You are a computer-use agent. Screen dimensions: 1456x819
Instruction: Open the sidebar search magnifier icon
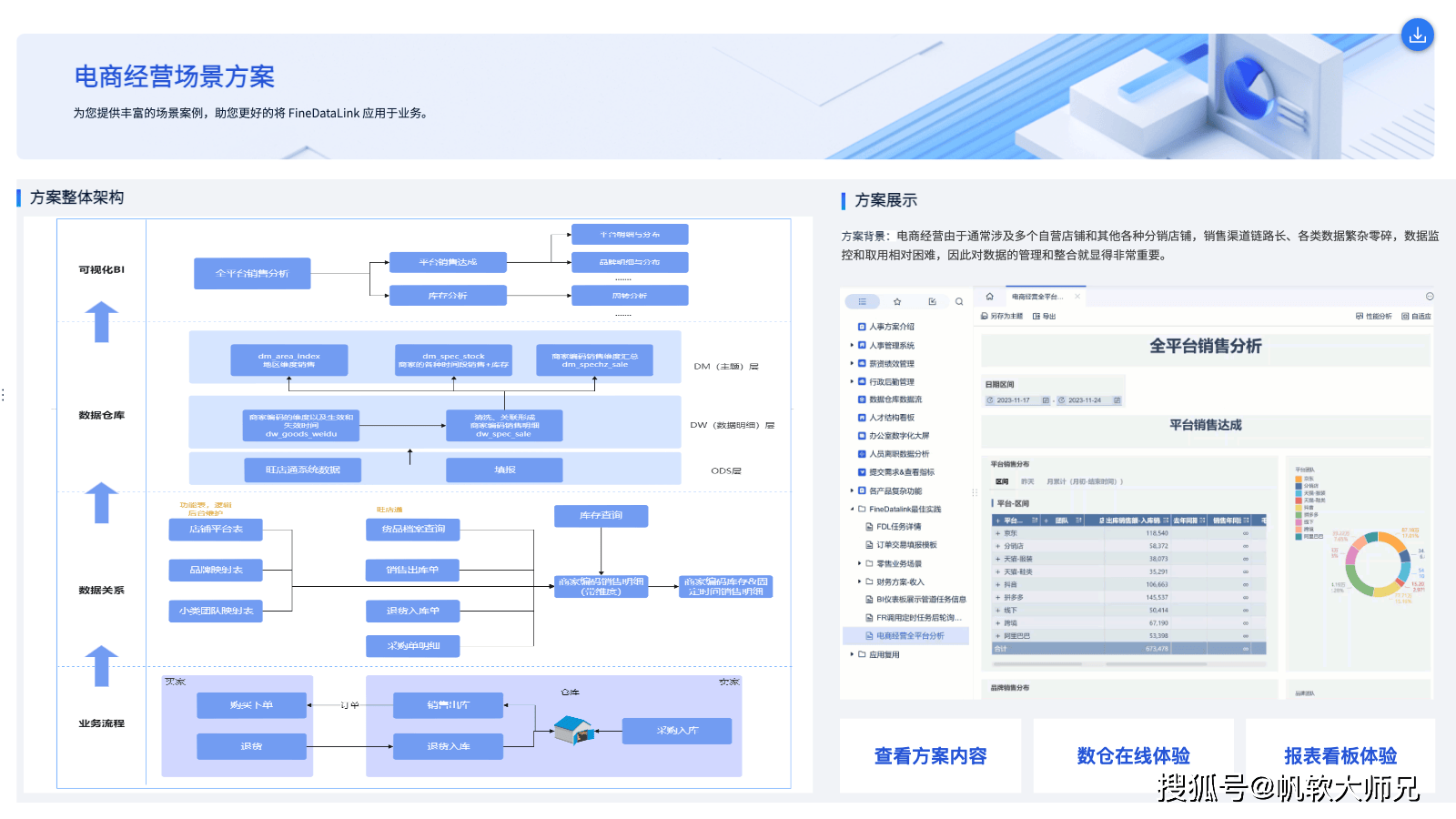tap(959, 301)
